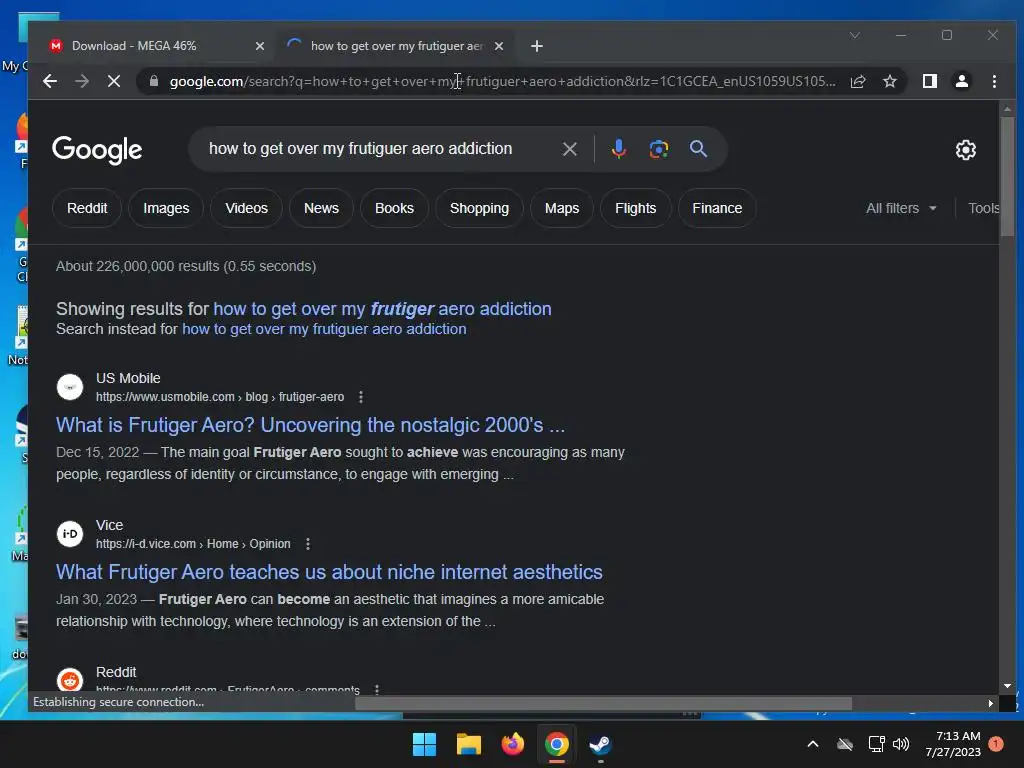The width and height of the screenshot is (1024, 768).
Task: Open What is Frutiger Aero result
Action: [x=310, y=425]
